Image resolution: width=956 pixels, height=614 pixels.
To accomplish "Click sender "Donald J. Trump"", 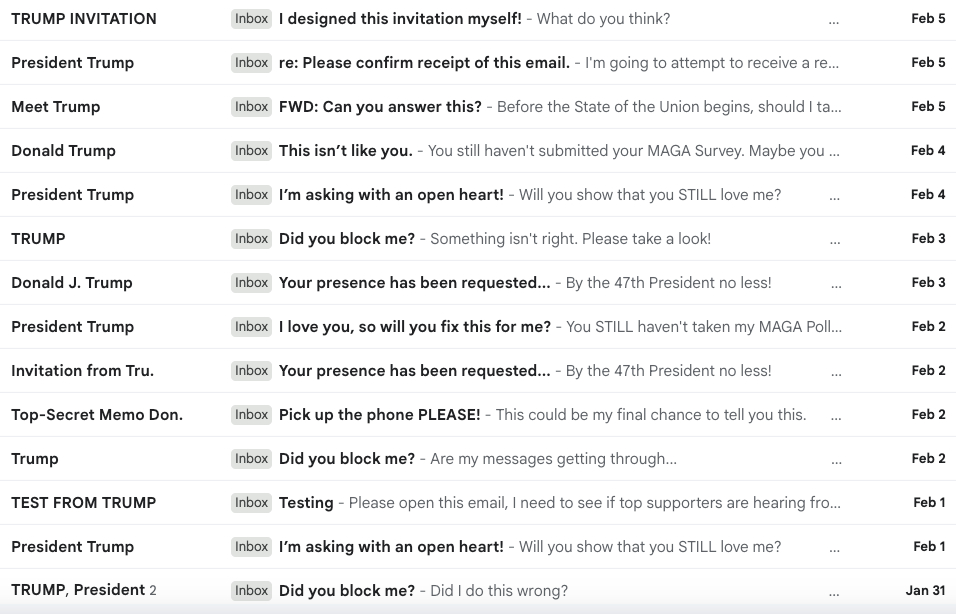I will point(72,283).
